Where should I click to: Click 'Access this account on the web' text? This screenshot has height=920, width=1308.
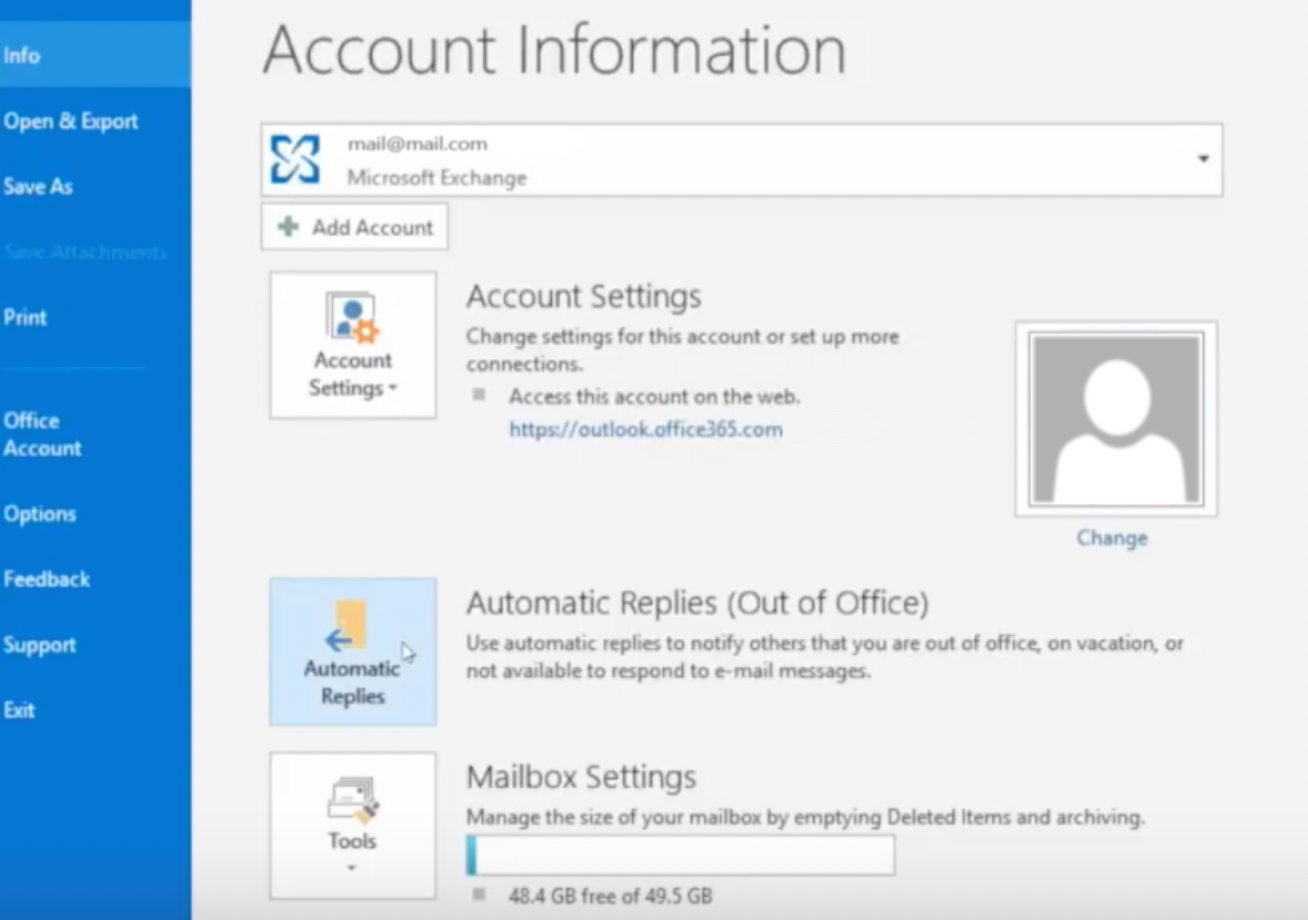point(654,397)
